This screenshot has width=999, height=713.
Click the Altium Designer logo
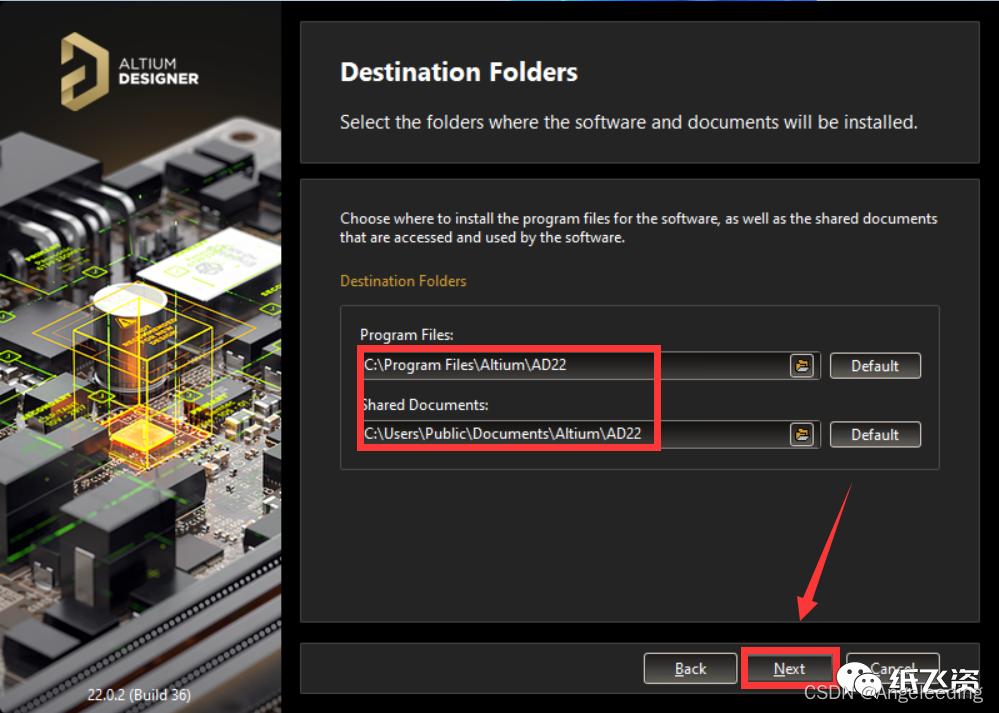tap(129, 69)
